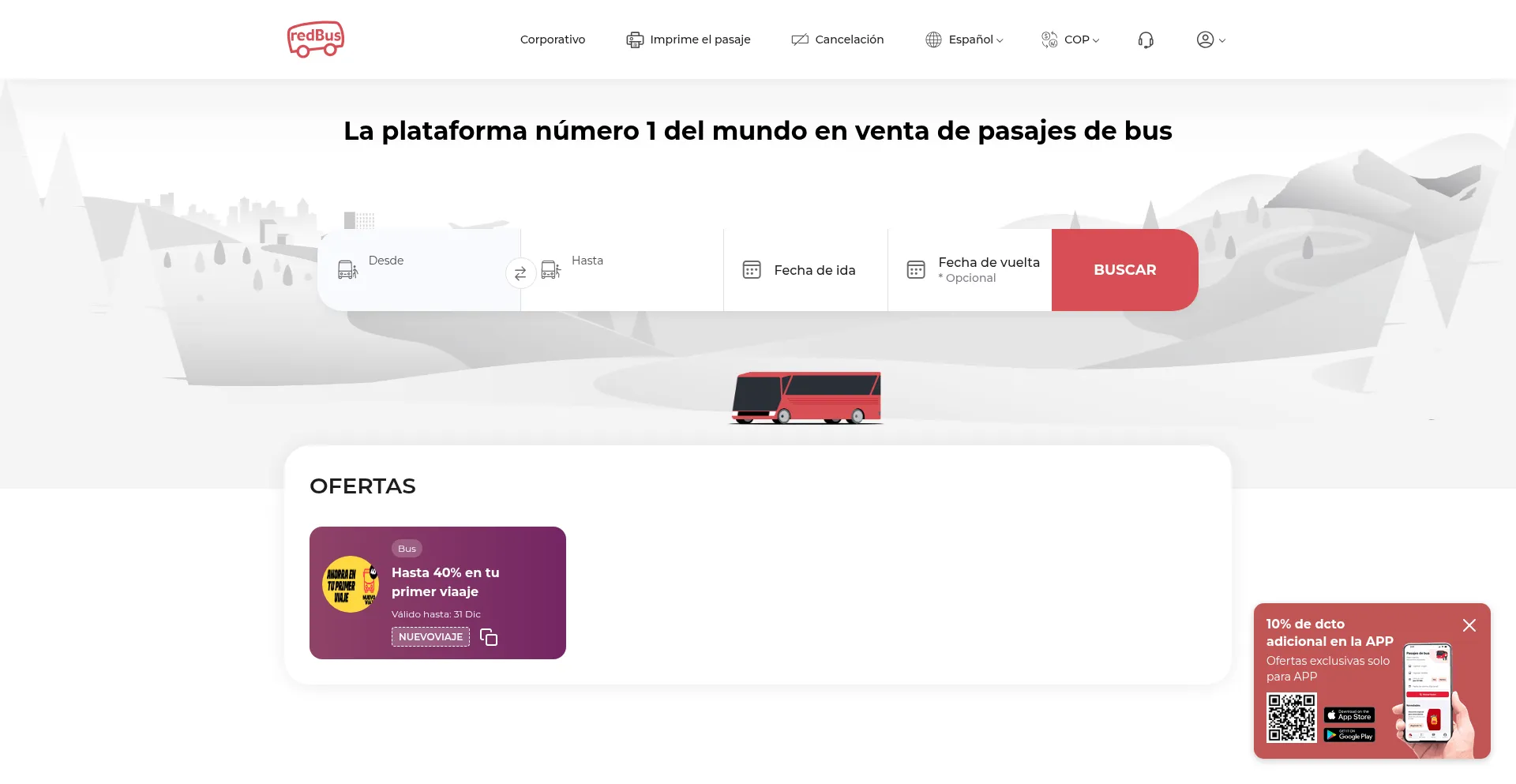Click the return date calendar icon
1516x784 pixels.
click(x=916, y=270)
